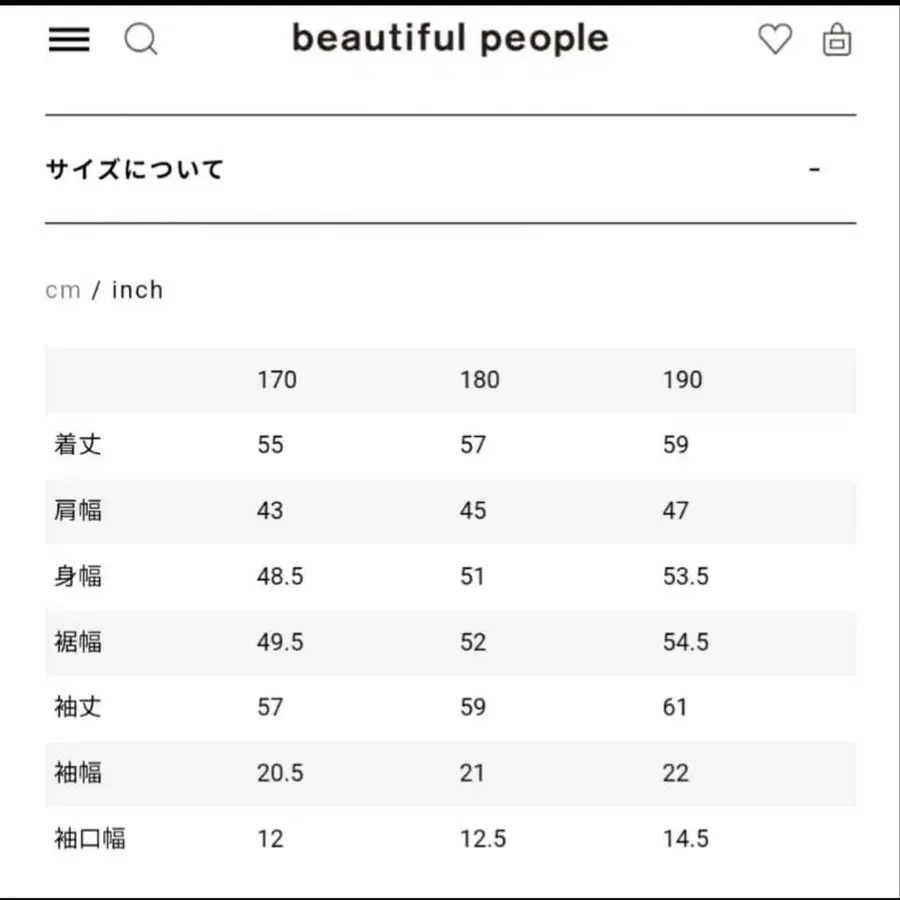Open the shopping bag icon

pyautogui.click(x=837, y=42)
